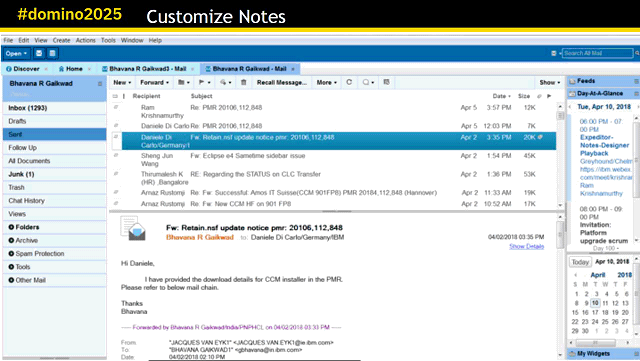Click the calendar horizontal scrollbar thumb

595,343
